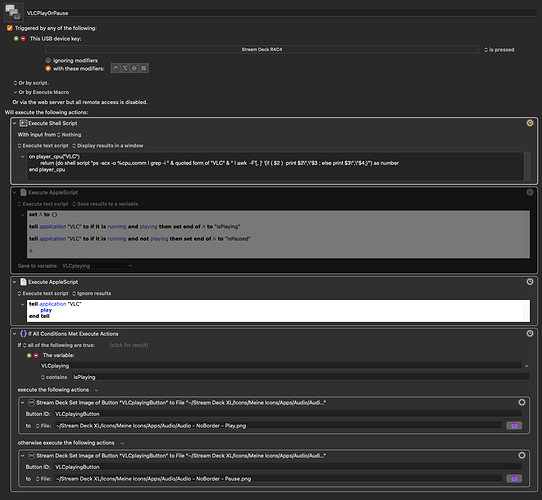542x500 pixels.
Task: Toggle the Command modifier key button
Action: tap(144, 68)
